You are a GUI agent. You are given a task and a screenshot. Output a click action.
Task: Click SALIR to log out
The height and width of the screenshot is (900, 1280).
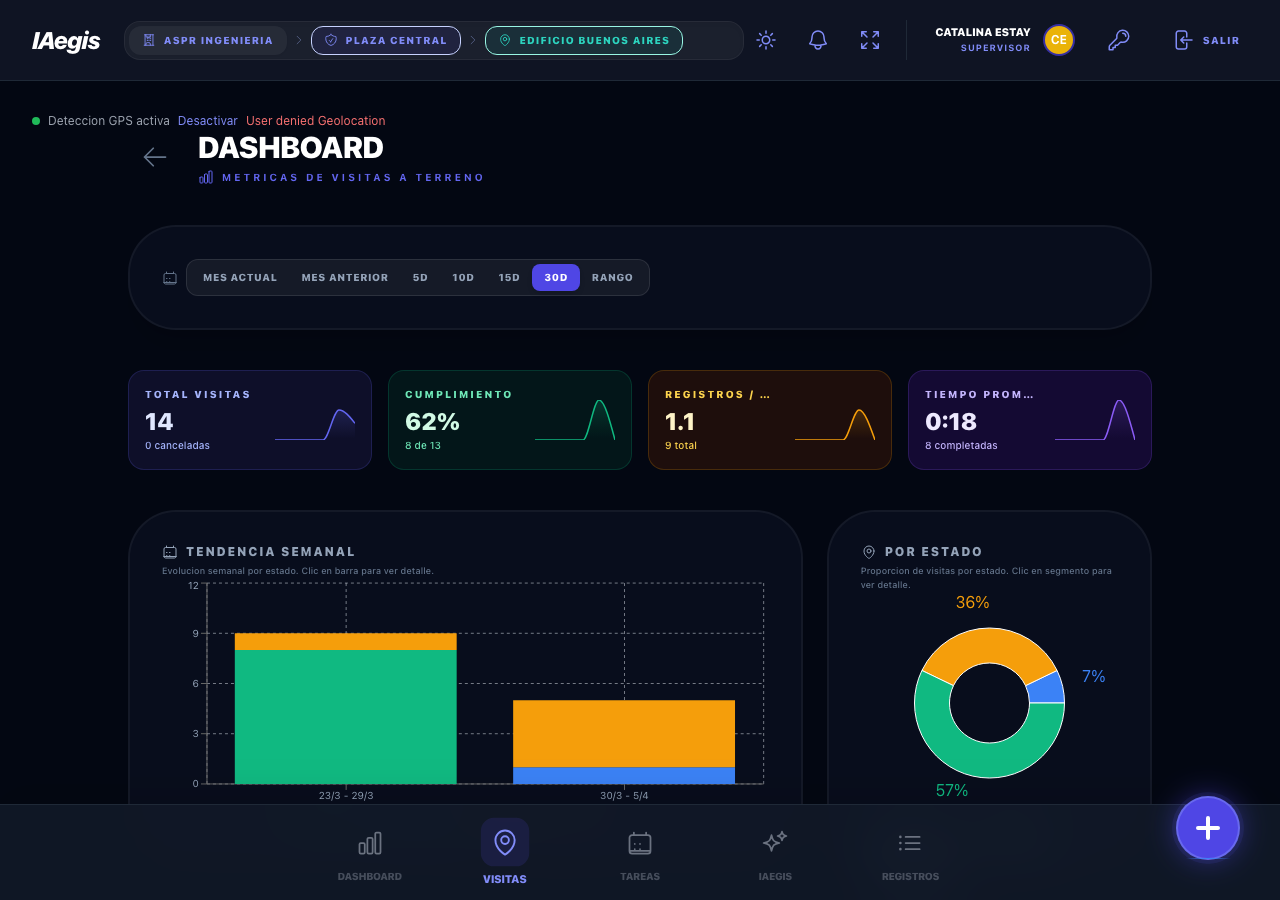click(1207, 40)
